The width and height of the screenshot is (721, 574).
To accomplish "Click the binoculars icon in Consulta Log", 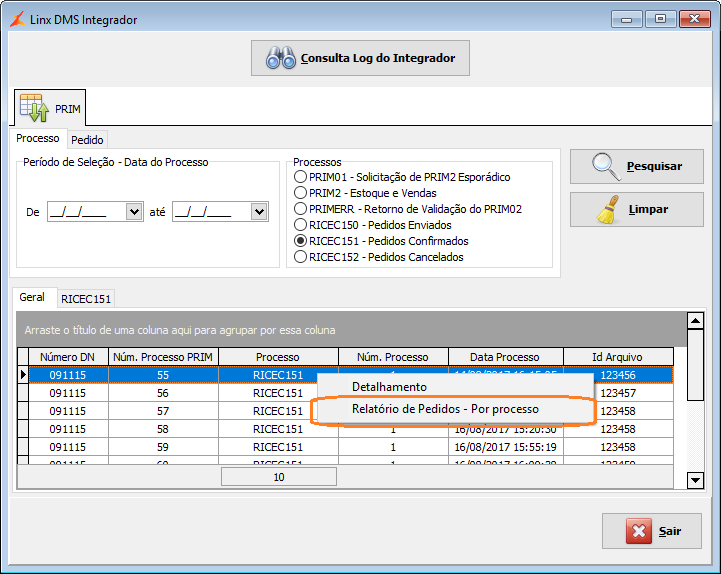I will click(x=280, y=58).
